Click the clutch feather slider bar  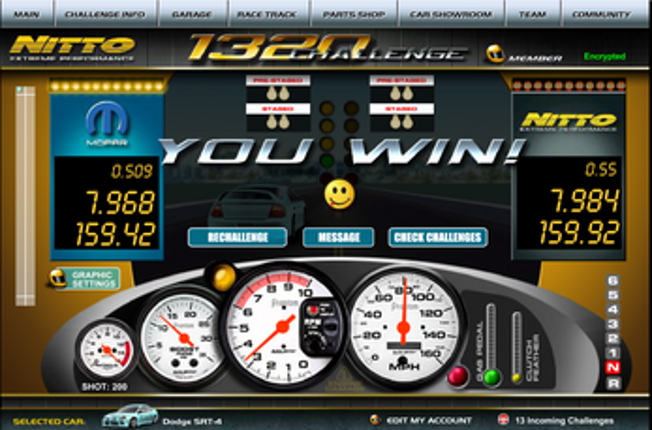(516, 341)
